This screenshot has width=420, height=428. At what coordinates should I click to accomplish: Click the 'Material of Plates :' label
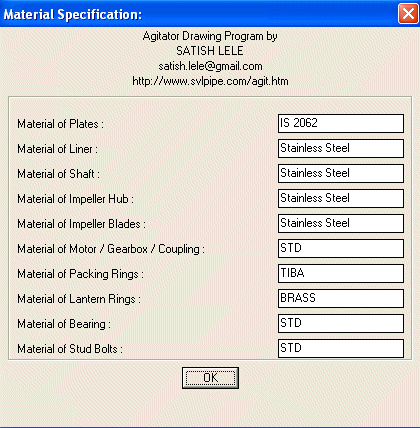[x=60, y=124]
